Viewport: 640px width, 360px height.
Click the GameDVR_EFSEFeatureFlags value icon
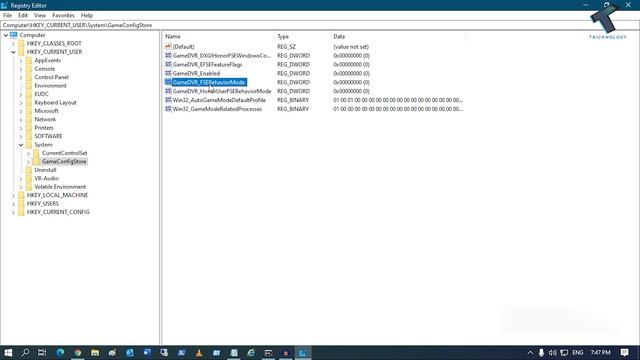168,64
